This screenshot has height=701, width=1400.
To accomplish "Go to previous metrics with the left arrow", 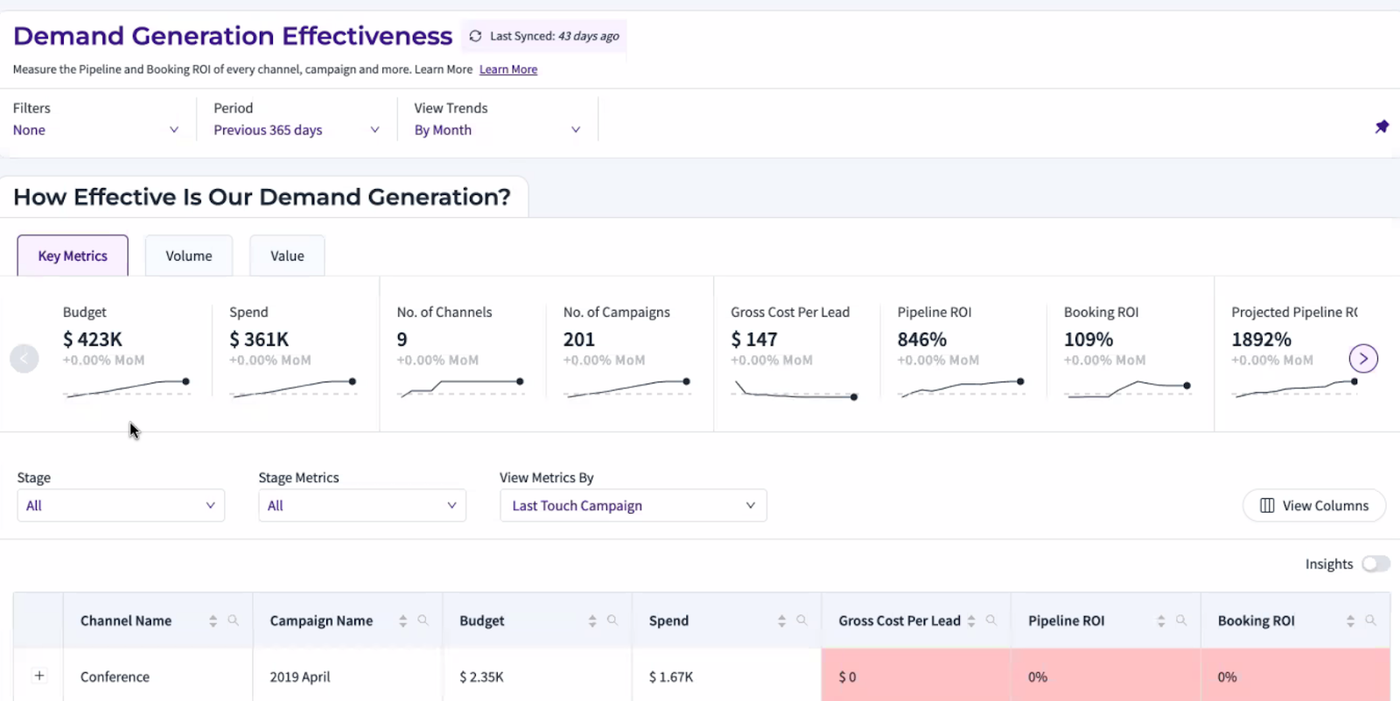I will [x=24, y=358].
